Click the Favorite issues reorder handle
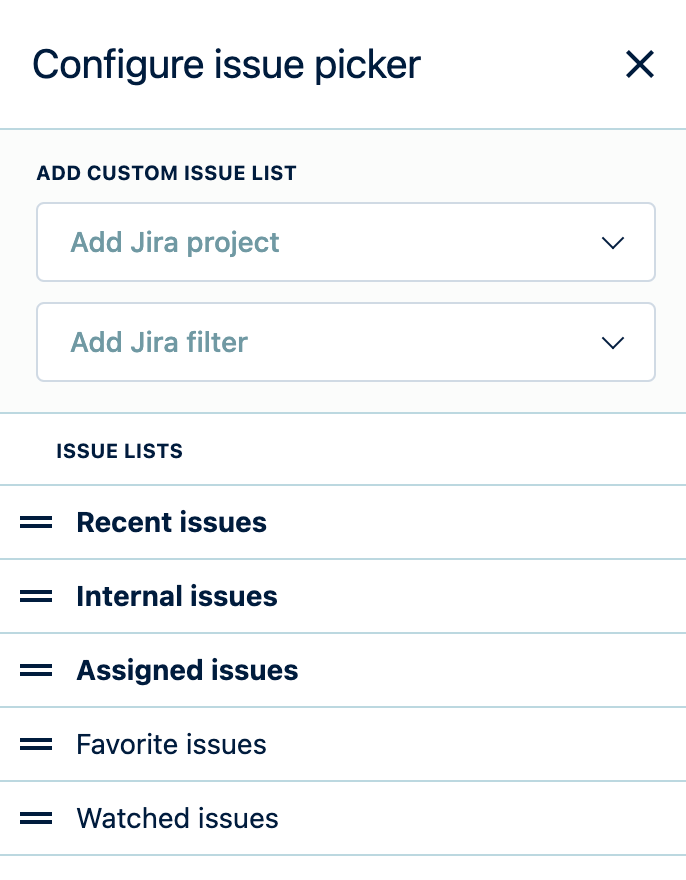 36,744
